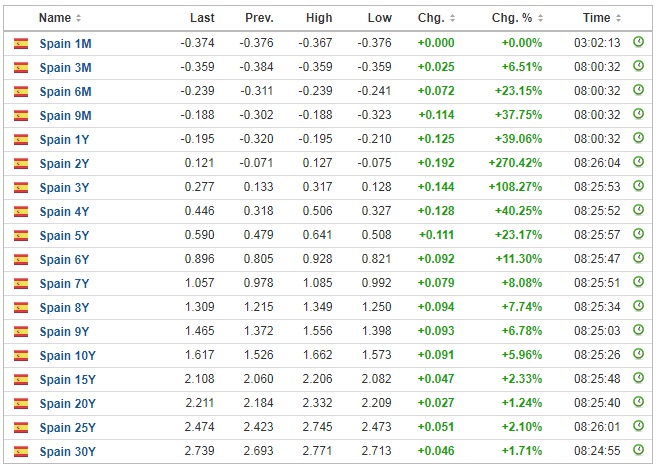Open the Spain 30Y bond link
Viewport: 665px width, 470px height.
click(67, 451)
